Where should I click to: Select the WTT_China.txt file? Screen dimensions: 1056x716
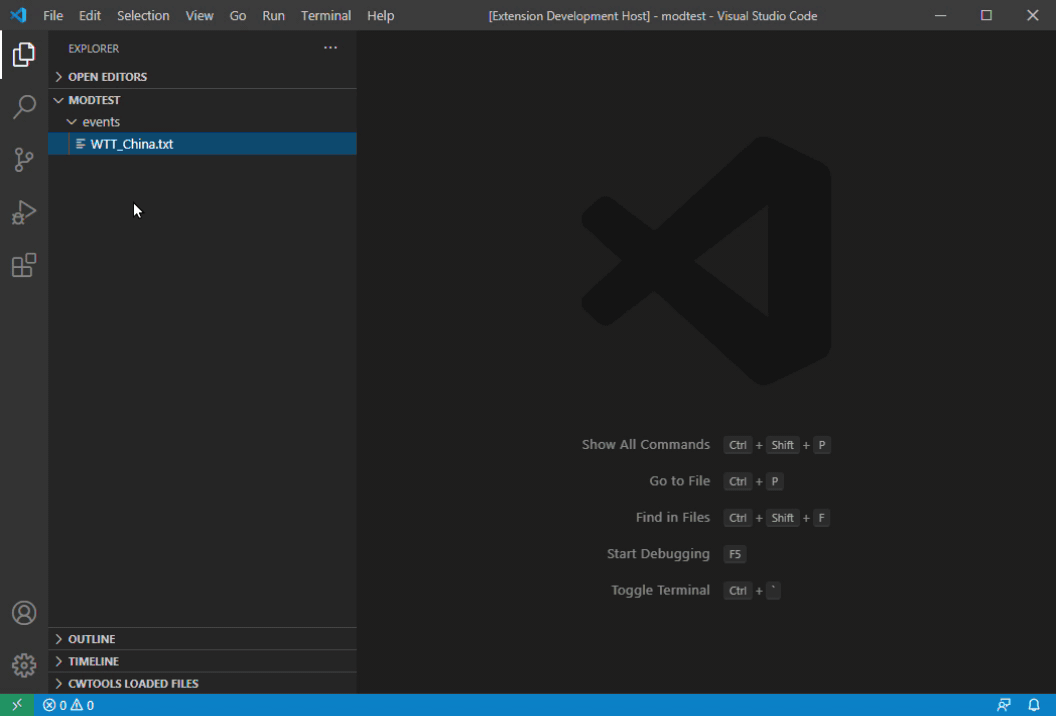coord(202,143)
